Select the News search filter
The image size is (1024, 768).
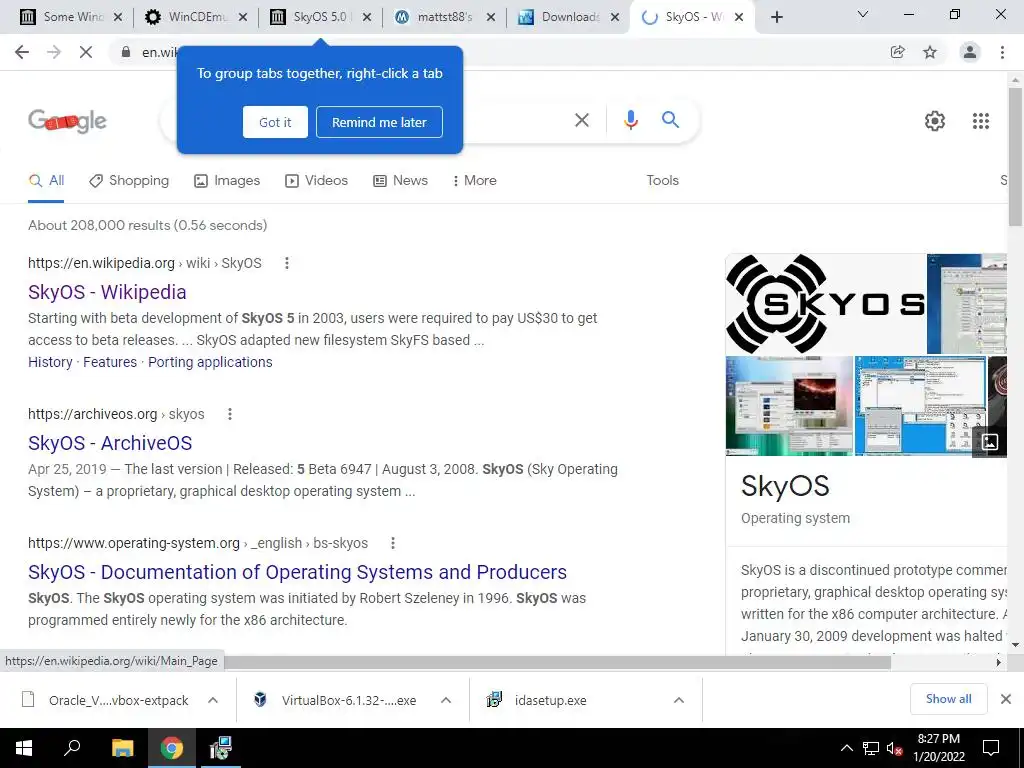pyautogui.click(x=400, y=180)
